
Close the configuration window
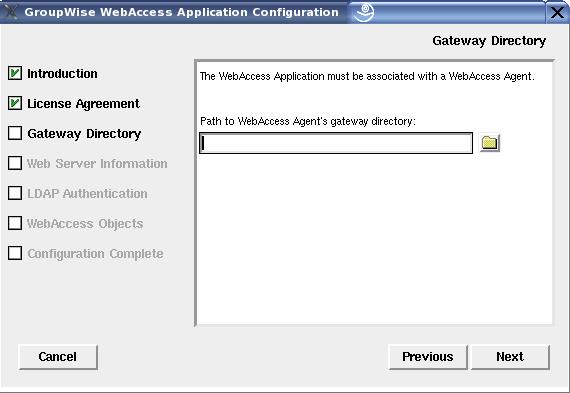point(557,12)
